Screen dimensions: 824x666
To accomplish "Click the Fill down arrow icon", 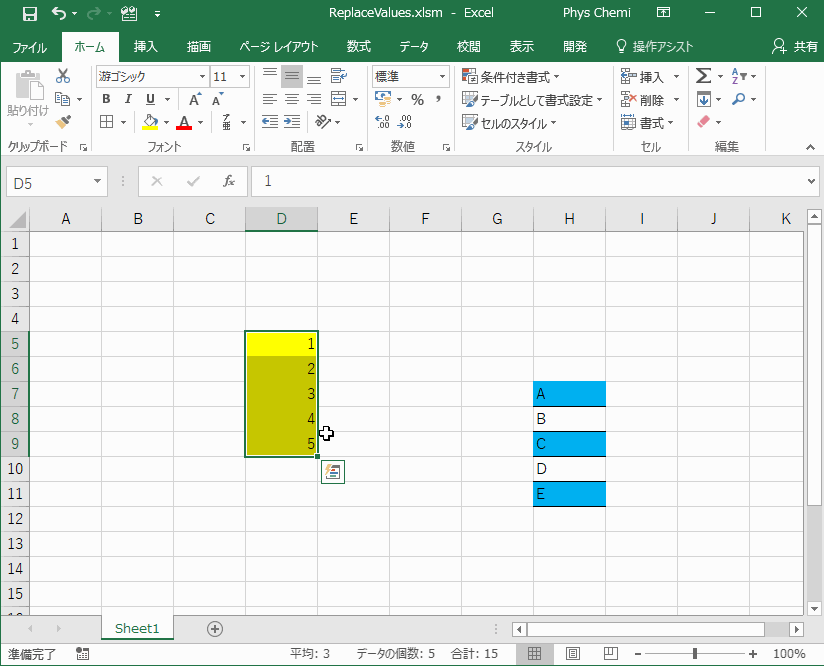I will pos(704,99).
